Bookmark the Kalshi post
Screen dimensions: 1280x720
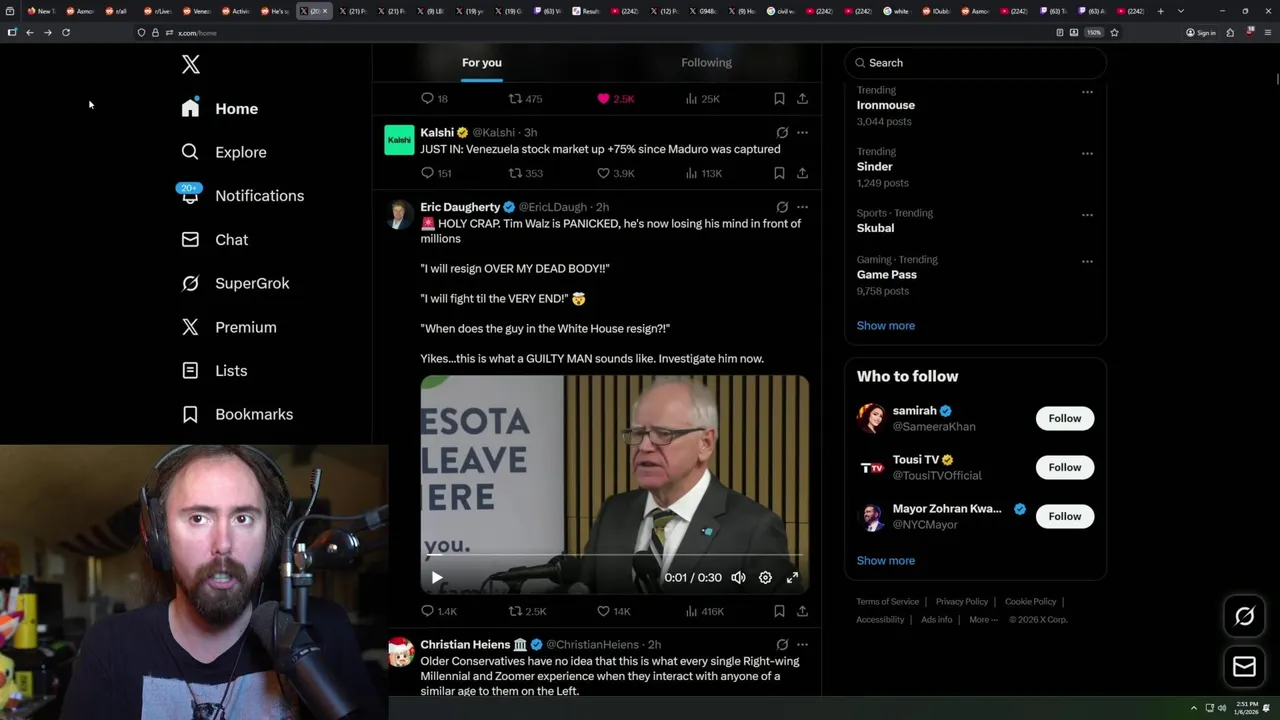click(779, 173)
